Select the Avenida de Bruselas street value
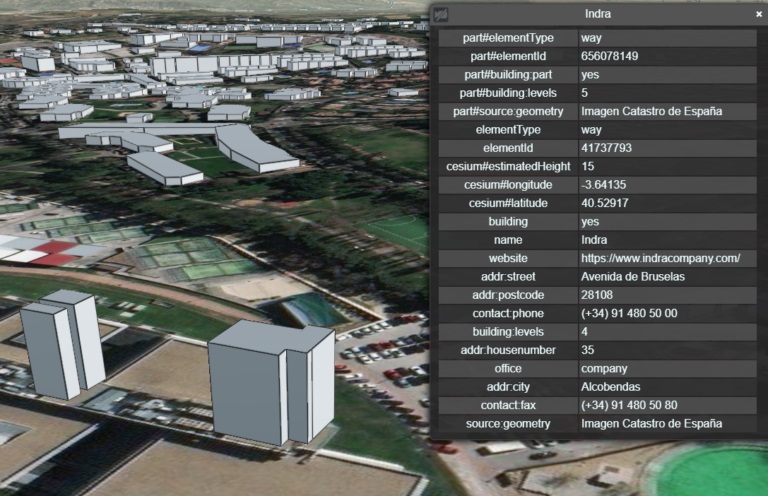Image resolution: width=768 pixels, height=496 pixels. tap(633, 277)
